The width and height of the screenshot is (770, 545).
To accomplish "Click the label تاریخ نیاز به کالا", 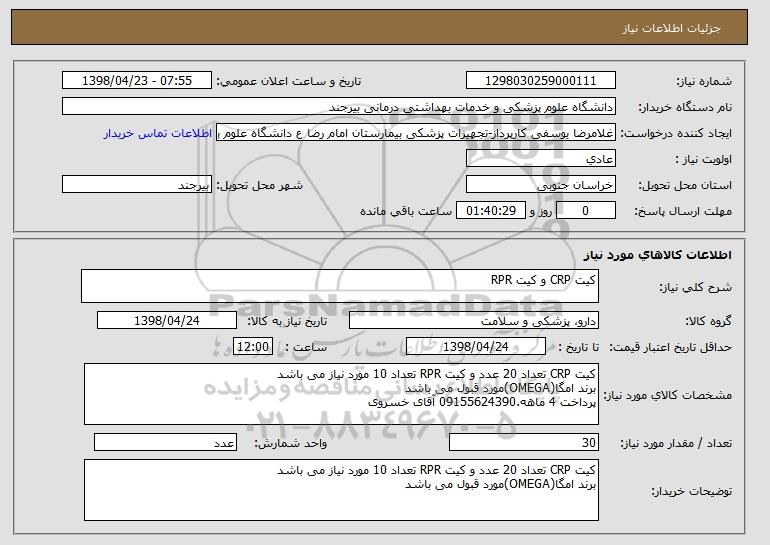I will click(287, 322).
